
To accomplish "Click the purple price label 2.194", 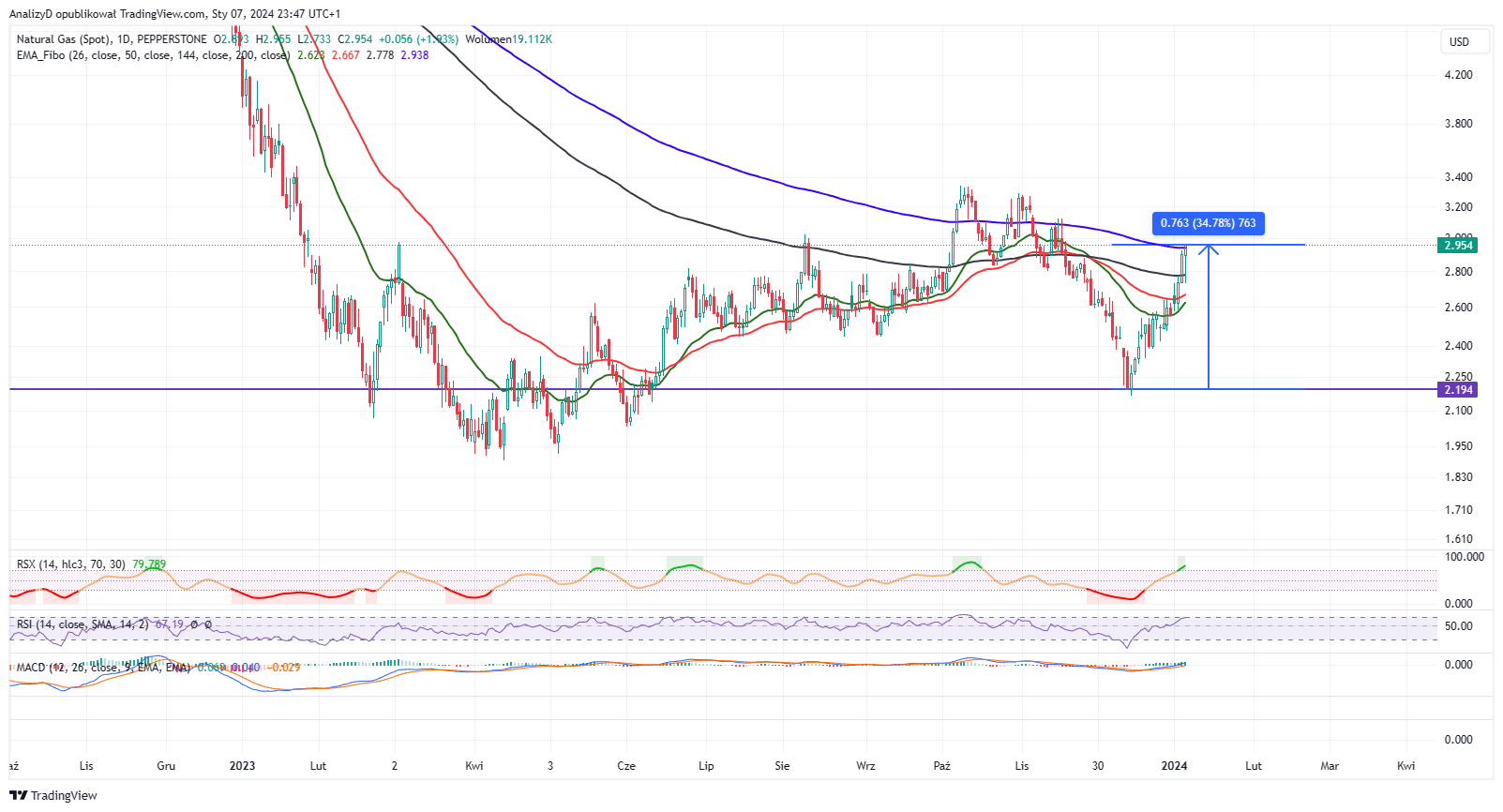I will click(1458, 389).
